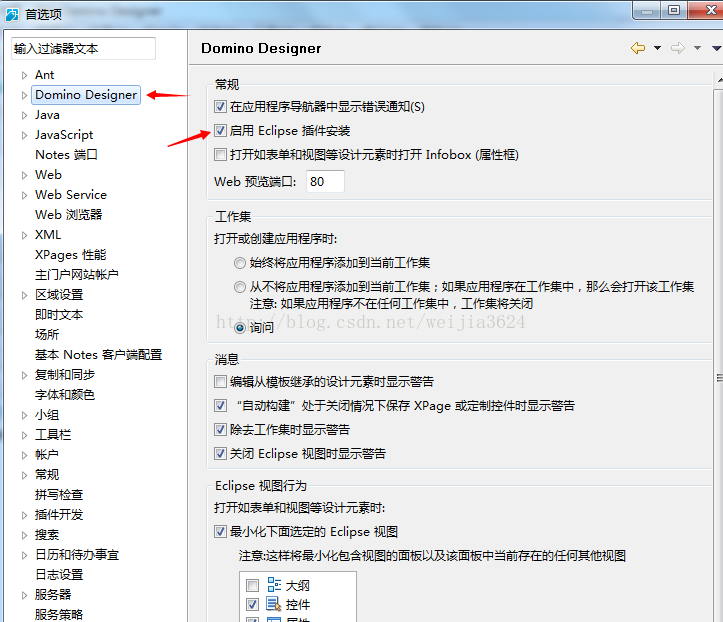Open the 日志设置 preferences page
723x622 pixels.
[59, 575]
